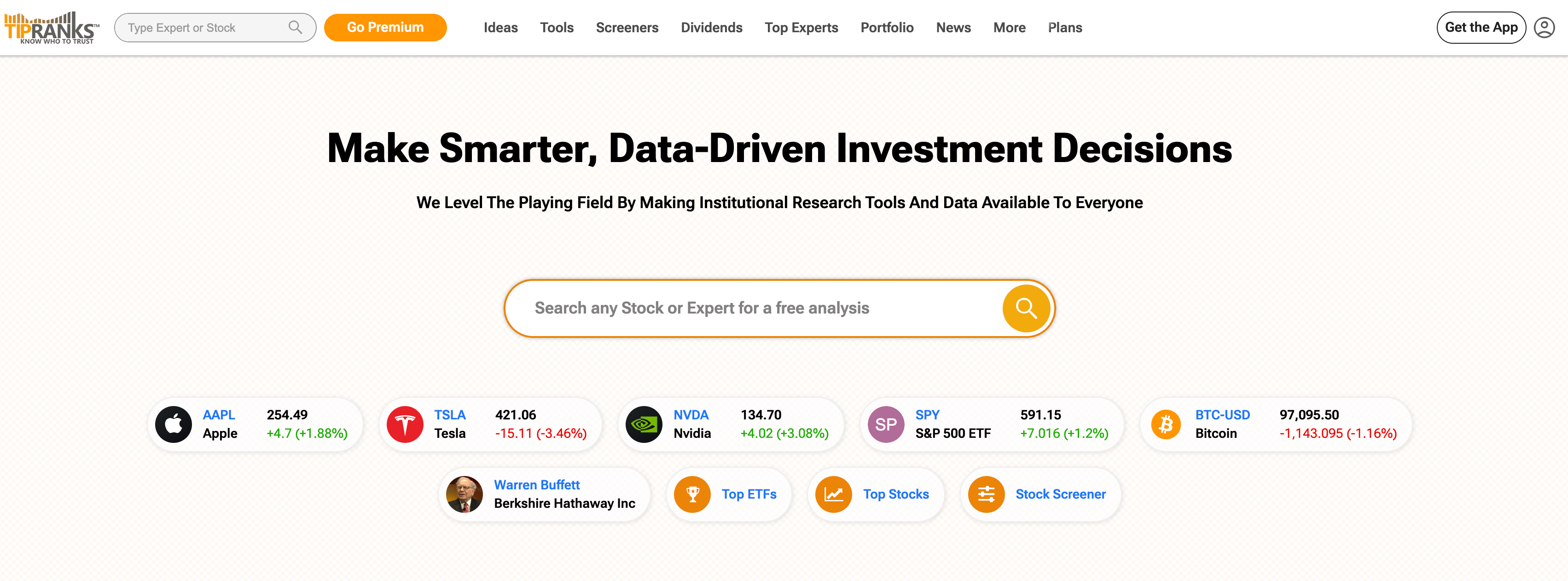Click Tesla change -15.11 (-3.46%)
Screen dimensions: 1568x581
[x=540, y=434]
